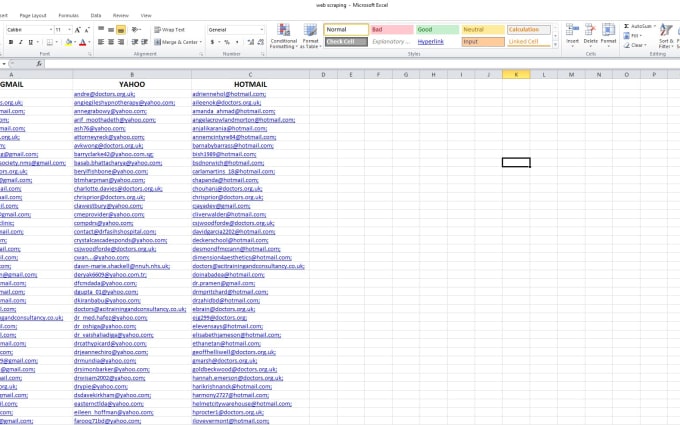The height and width of the screenshot is (425, 680).
Task: Toggle bold formatting
Action: [x=11, y=42]
